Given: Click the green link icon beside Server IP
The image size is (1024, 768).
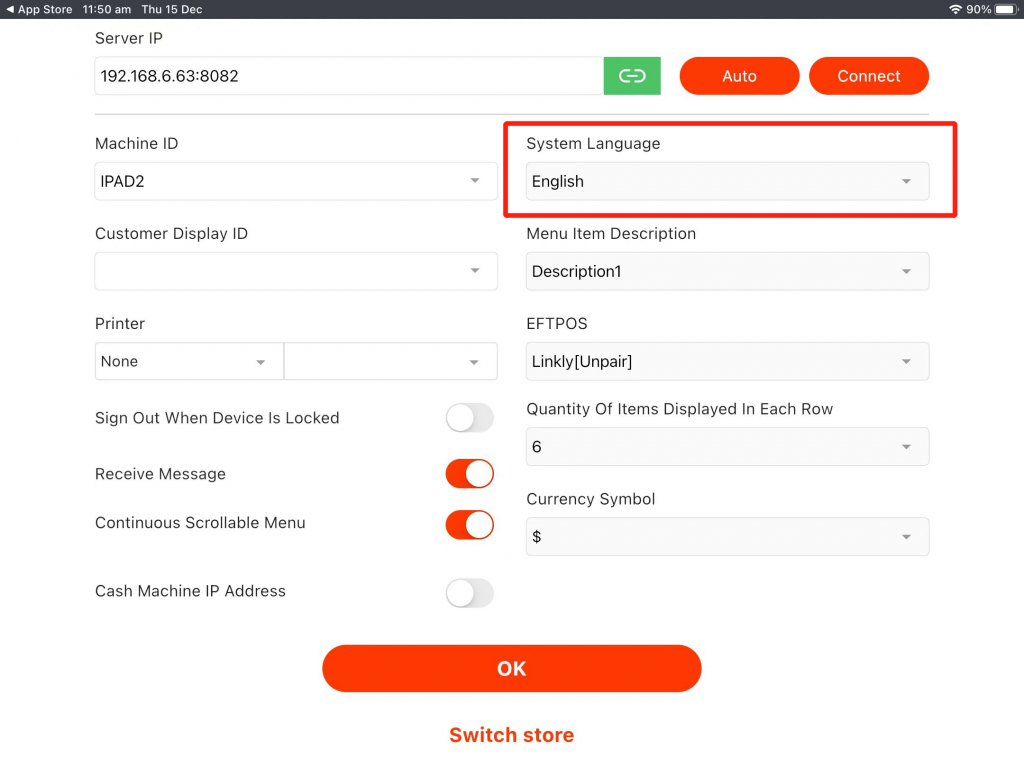Looking at the screenshot, I should click(632, 76).
